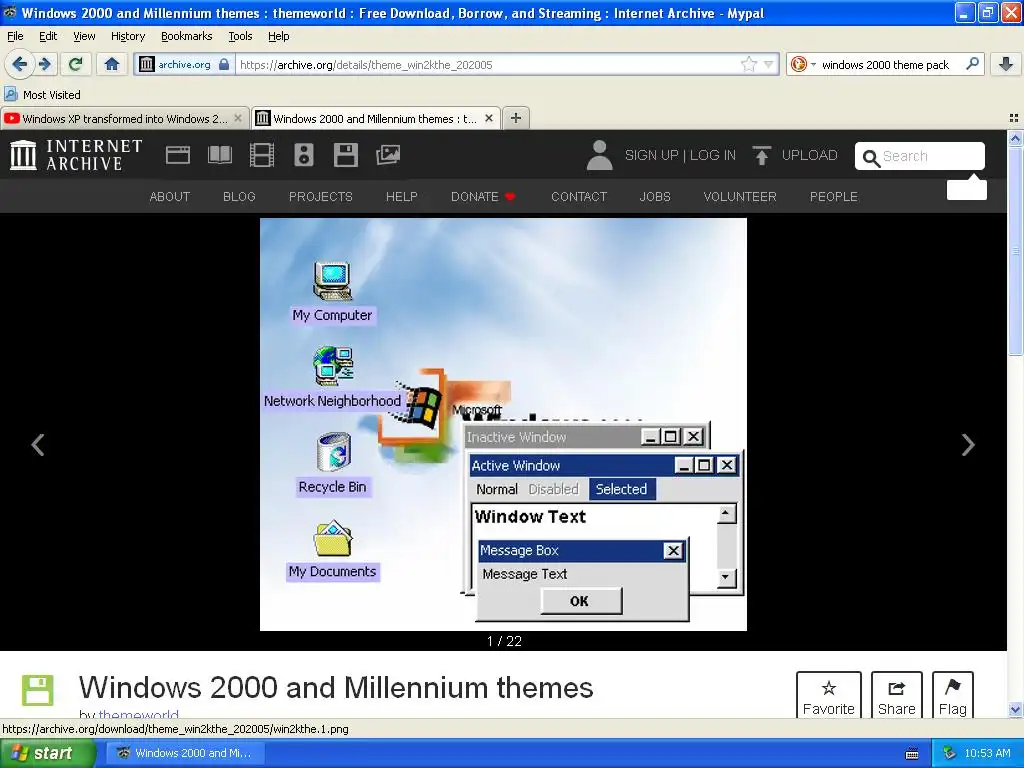Open the Tools menu
Screen dimensions: 1024x768
[x=240, y=36]
